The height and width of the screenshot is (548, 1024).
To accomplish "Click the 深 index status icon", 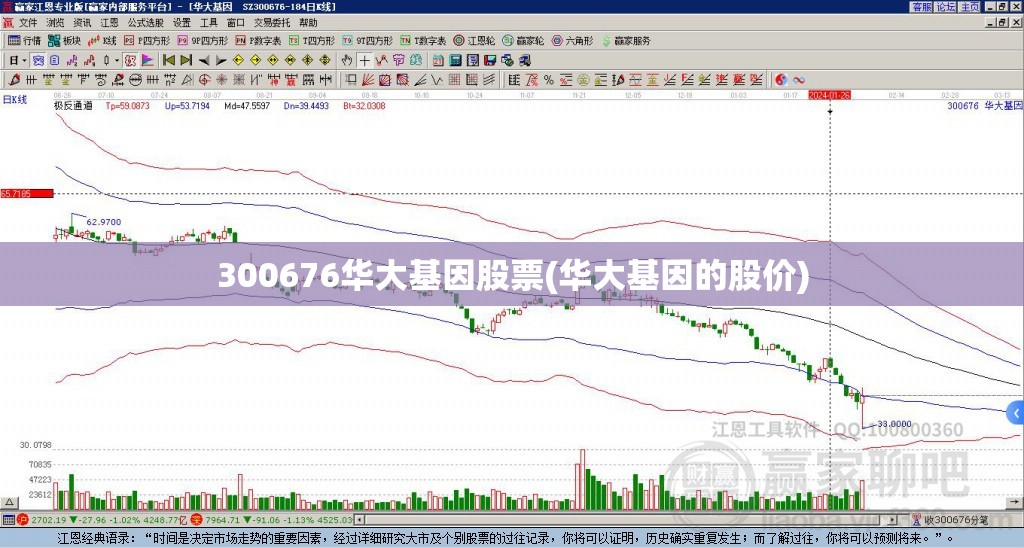I will [x=196, y=520].
